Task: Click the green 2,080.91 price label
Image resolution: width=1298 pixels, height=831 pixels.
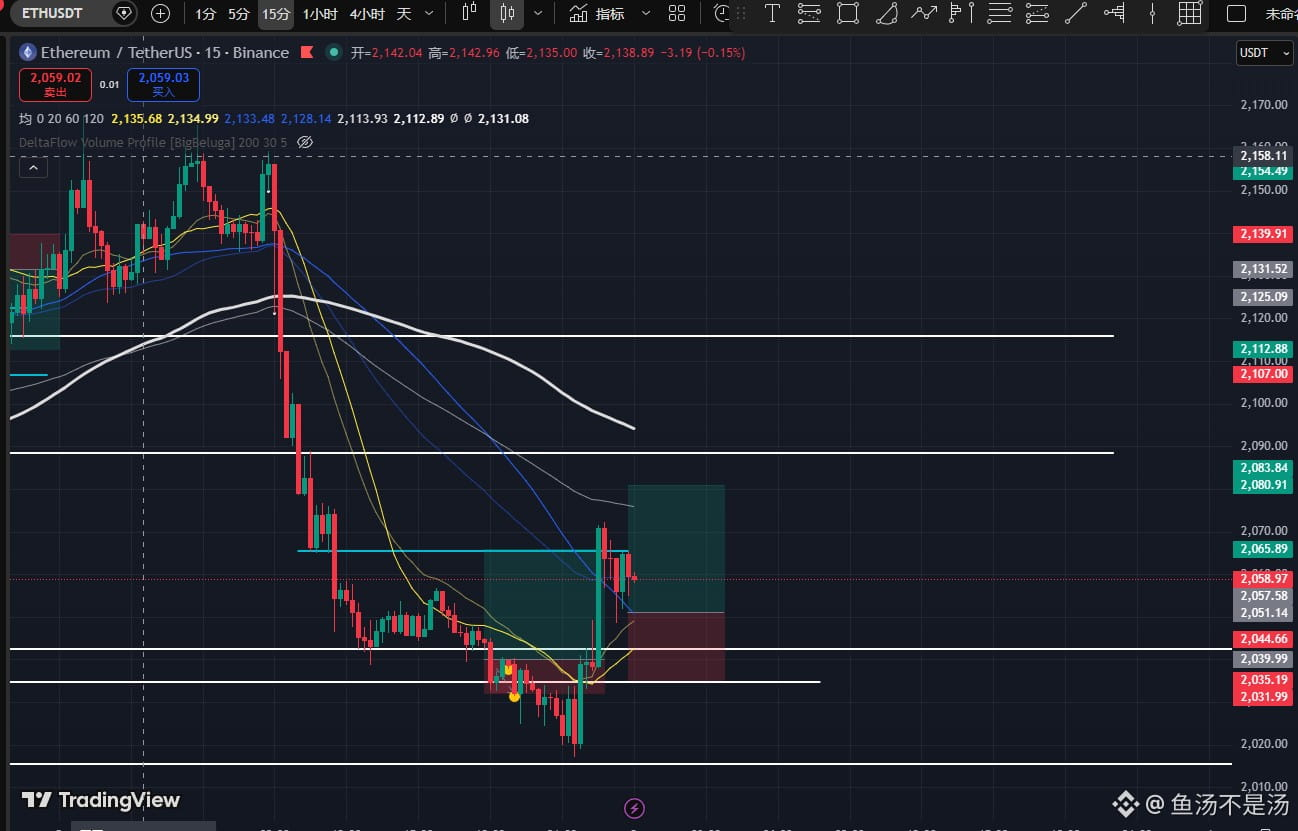Action: tap(1263, 485)
